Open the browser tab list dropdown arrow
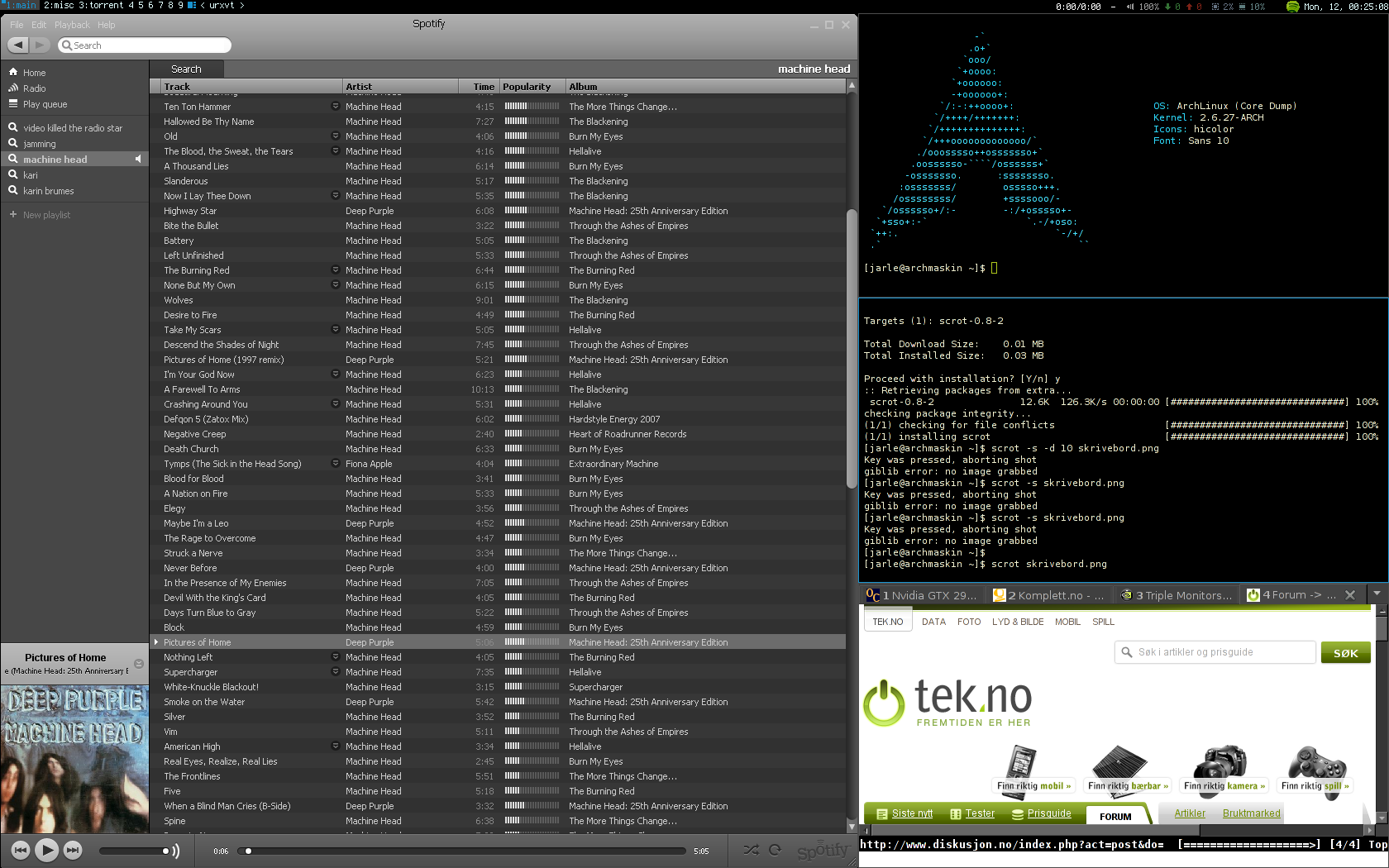The height and width of the screenshot is (868, 1389). (x=1377, y=594)
